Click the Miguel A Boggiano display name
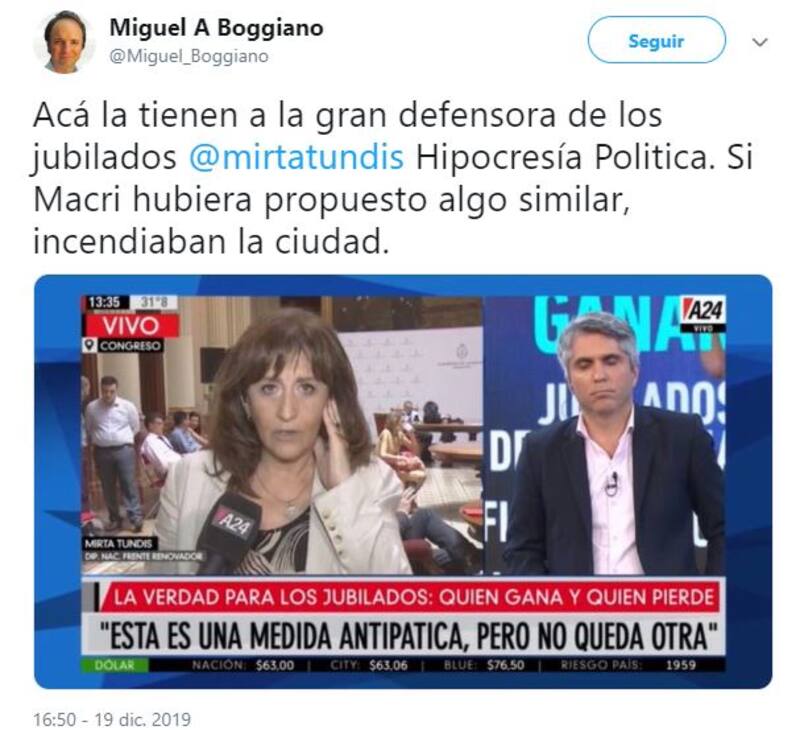The width and height of the screenshot is (800, 730). click(x=216, y=28)
